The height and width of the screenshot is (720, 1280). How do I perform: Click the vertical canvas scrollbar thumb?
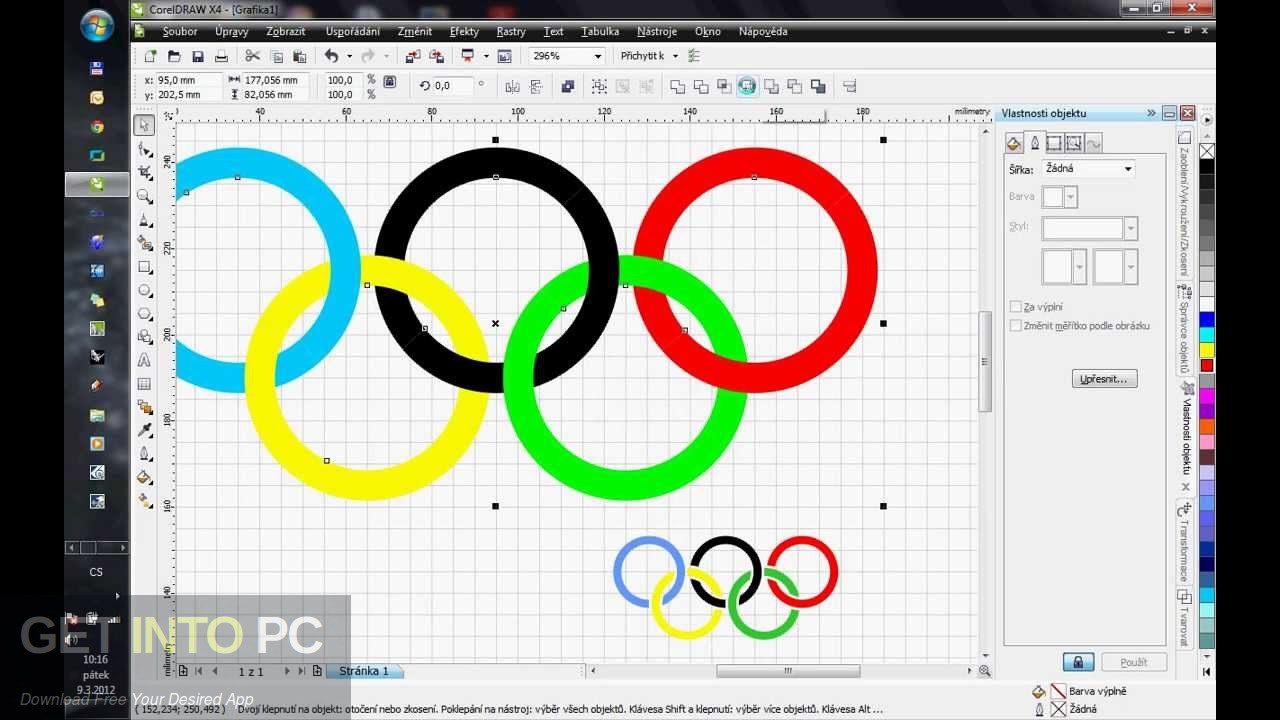coord(985,361)
